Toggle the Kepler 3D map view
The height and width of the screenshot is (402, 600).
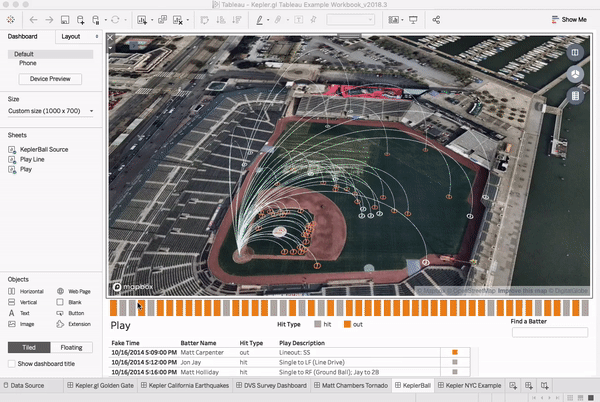[x=575, y=74]
